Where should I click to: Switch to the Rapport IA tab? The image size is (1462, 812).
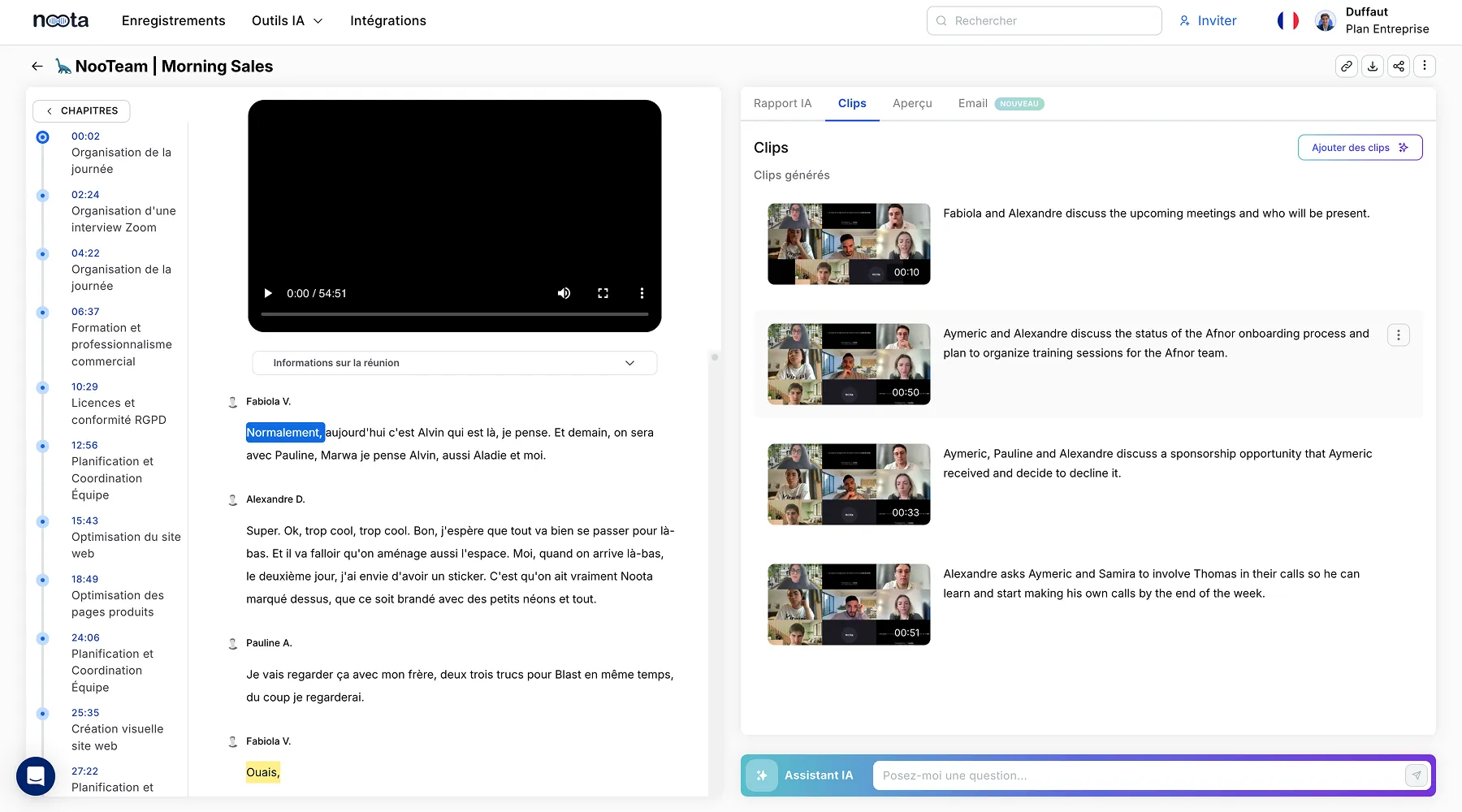click(x=781, y=103)
